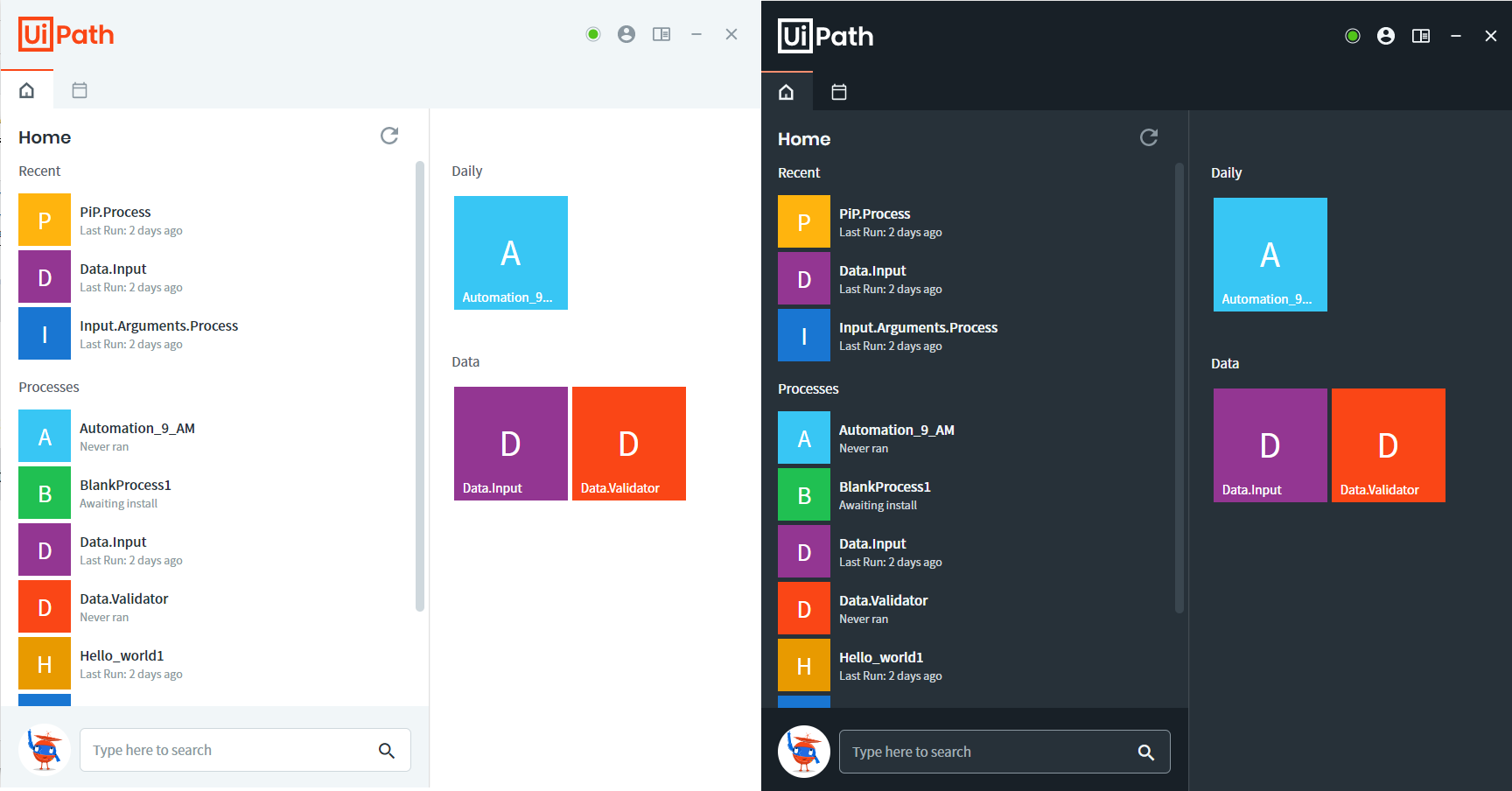Open Input.Arguments.Process in Recent section

pos(918,335)
